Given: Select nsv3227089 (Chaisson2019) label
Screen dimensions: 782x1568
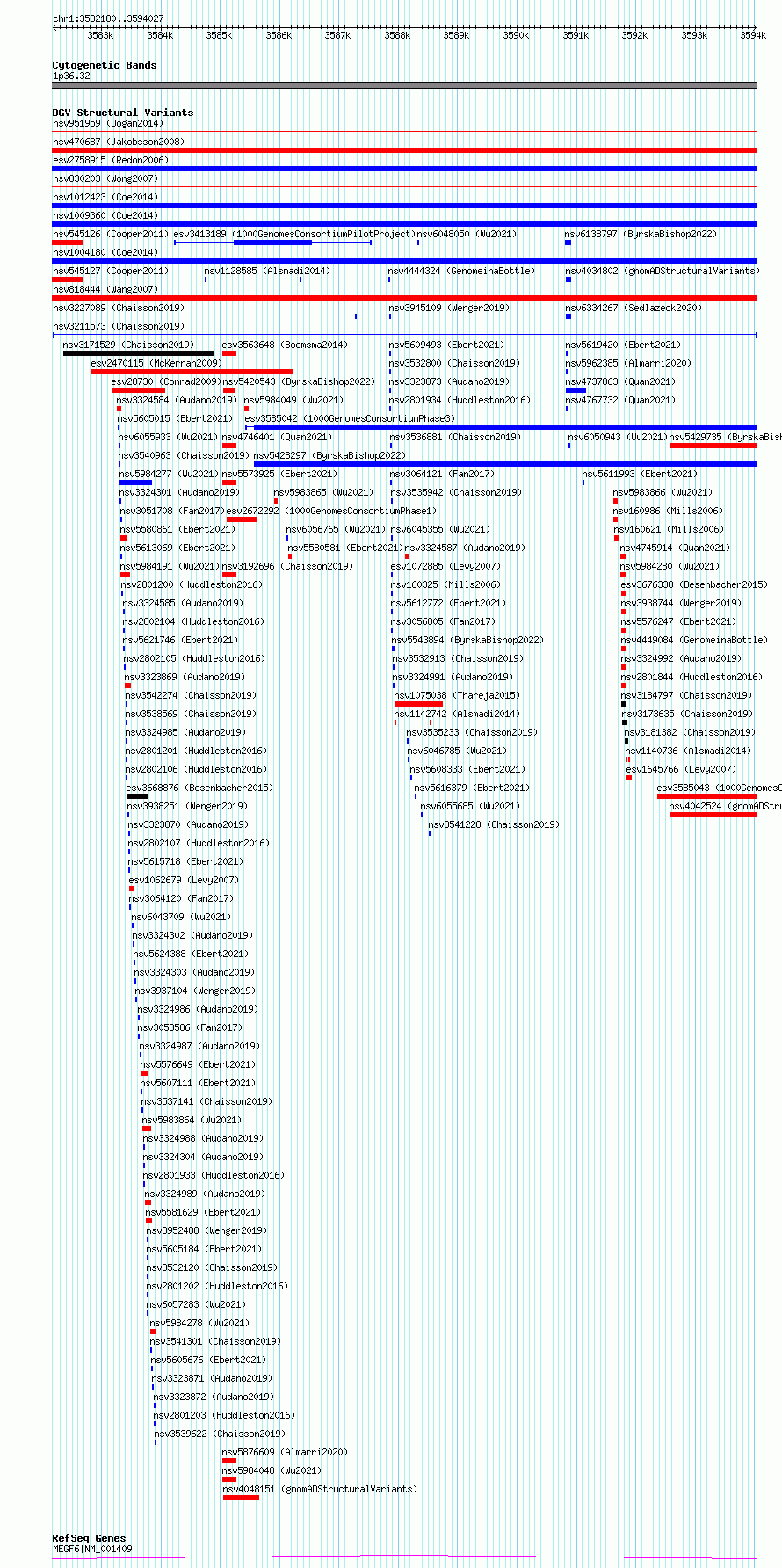Looking at the screenshot, I should click(119, 308).
